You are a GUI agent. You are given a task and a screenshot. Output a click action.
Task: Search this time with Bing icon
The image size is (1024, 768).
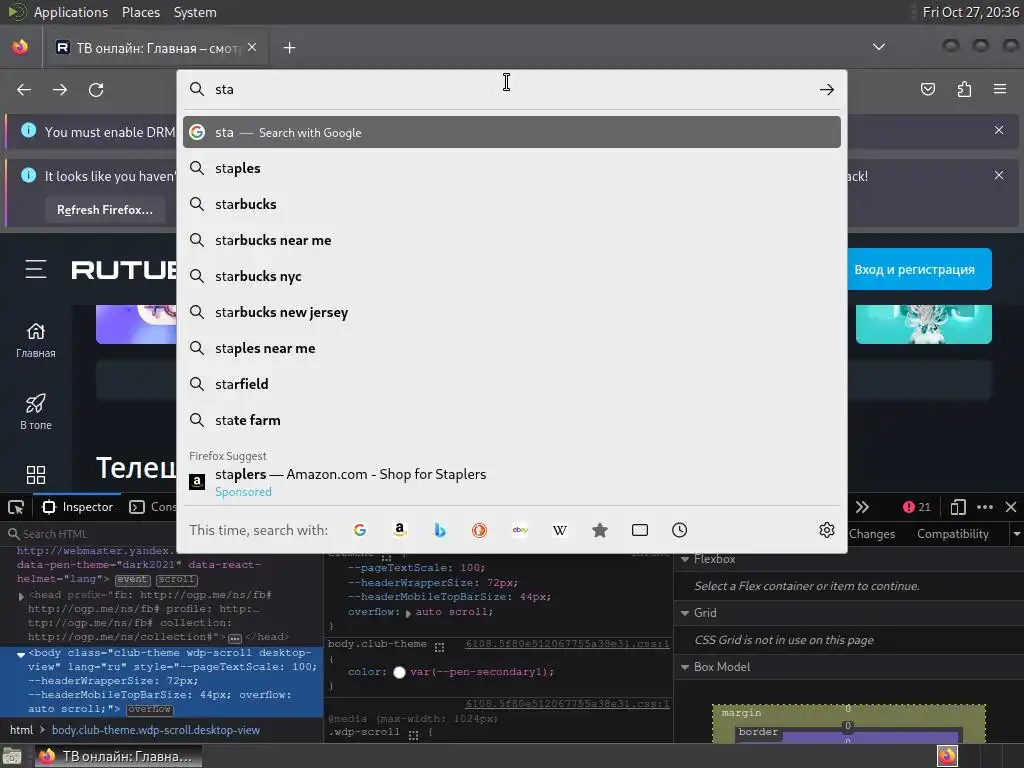coord(440,530)
